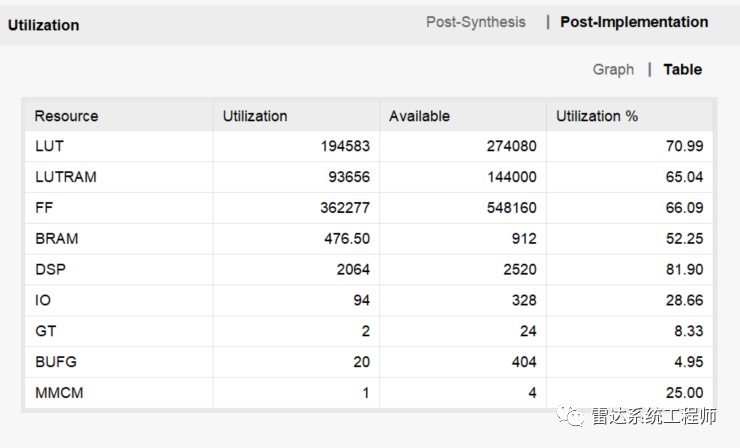740x448 pixels.
Task: Click the Utilization % column header
Action: [x=596, y=116]
